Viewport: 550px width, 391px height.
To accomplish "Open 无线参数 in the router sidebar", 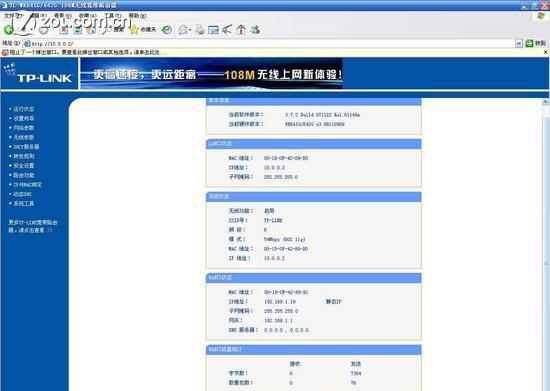I will tap(24, 137).
